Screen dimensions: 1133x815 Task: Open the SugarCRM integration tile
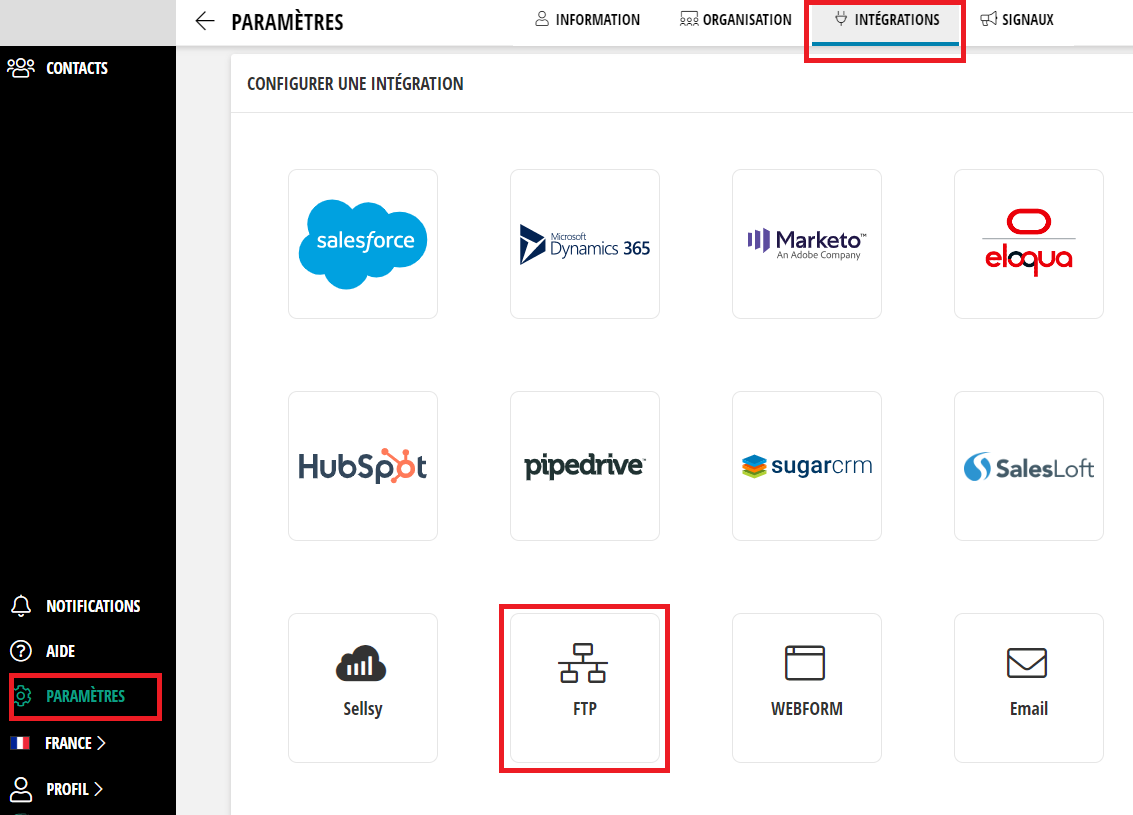tap(806, 466)
